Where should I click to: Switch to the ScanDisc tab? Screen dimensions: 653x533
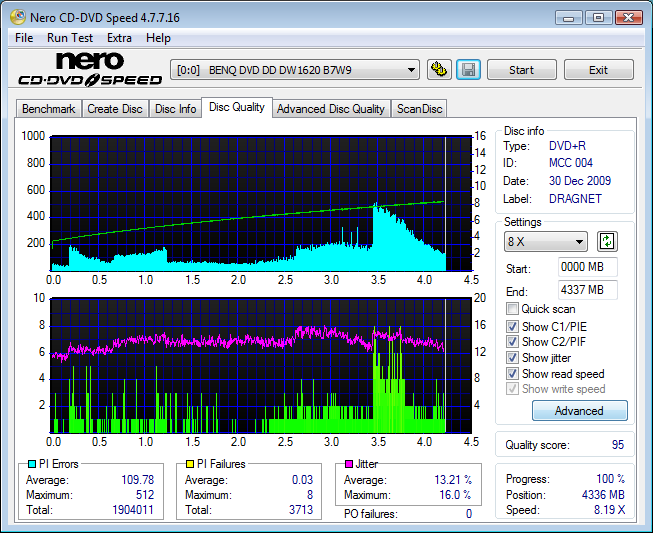pos(419,109)
